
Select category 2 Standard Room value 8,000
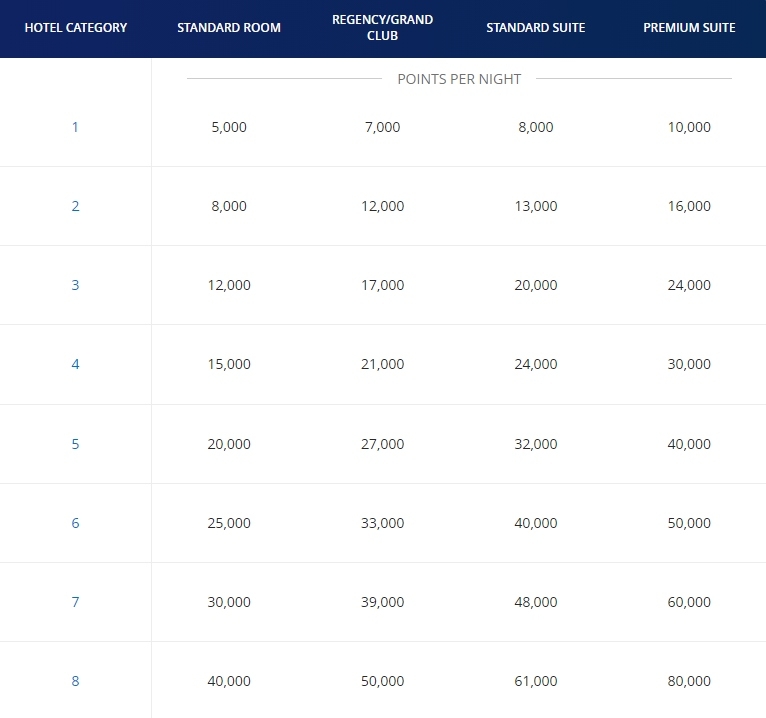[x=229, y=206]
